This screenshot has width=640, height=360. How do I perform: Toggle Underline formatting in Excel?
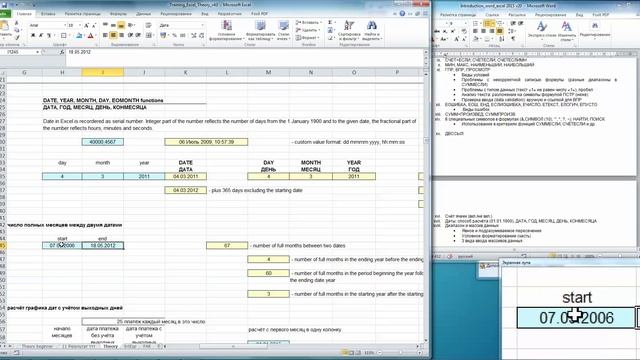click(x=49, y=36)
